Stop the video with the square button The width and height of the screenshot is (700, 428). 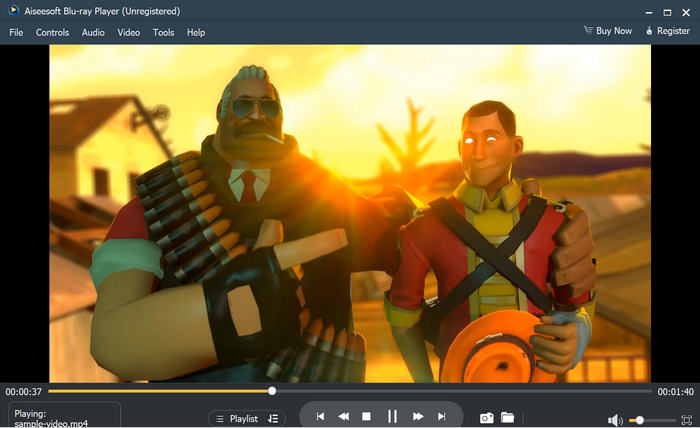pos(367,416)
